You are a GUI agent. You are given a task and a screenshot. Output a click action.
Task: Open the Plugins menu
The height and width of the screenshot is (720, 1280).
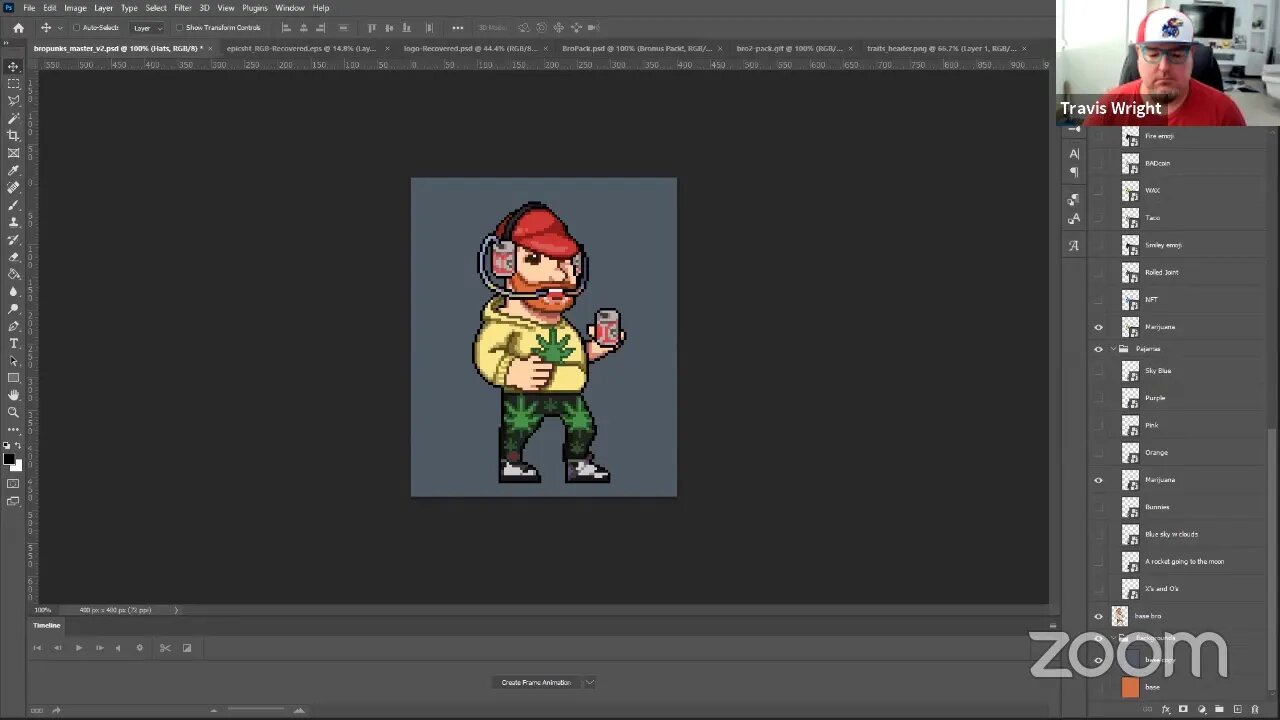click(x=255, y=8)
